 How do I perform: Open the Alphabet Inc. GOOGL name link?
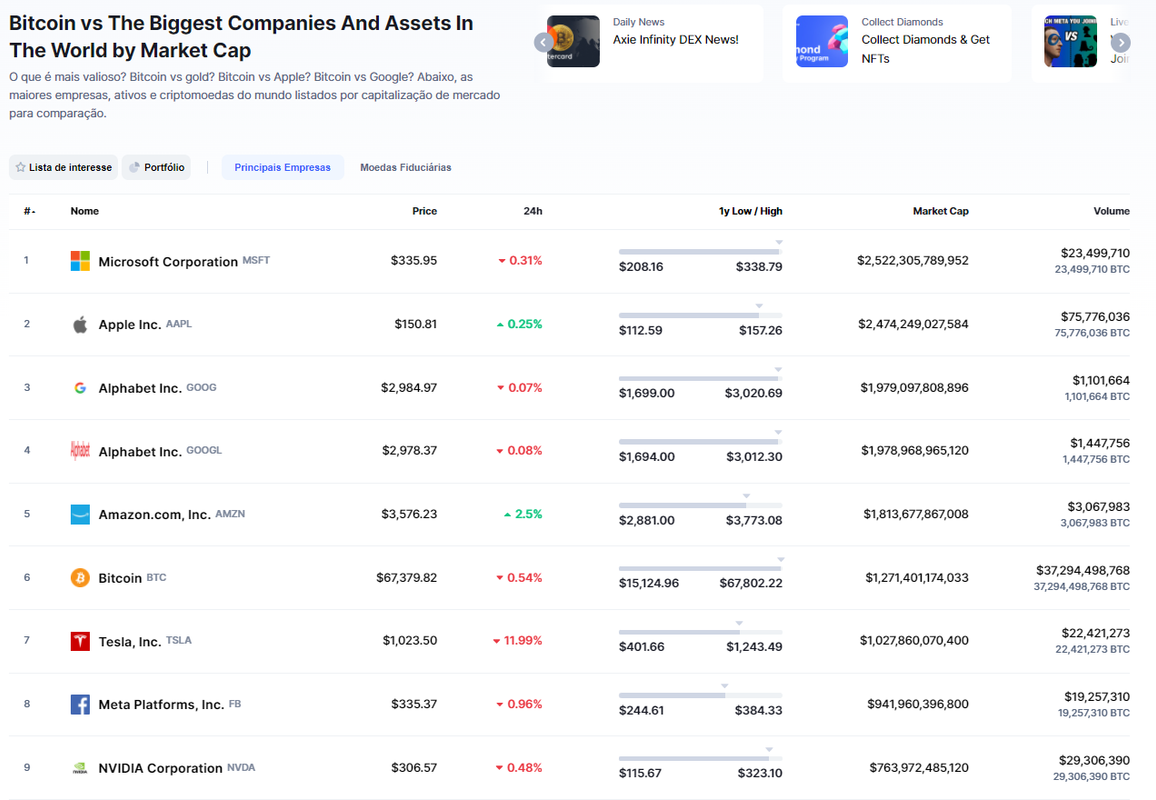pos(140,451)
